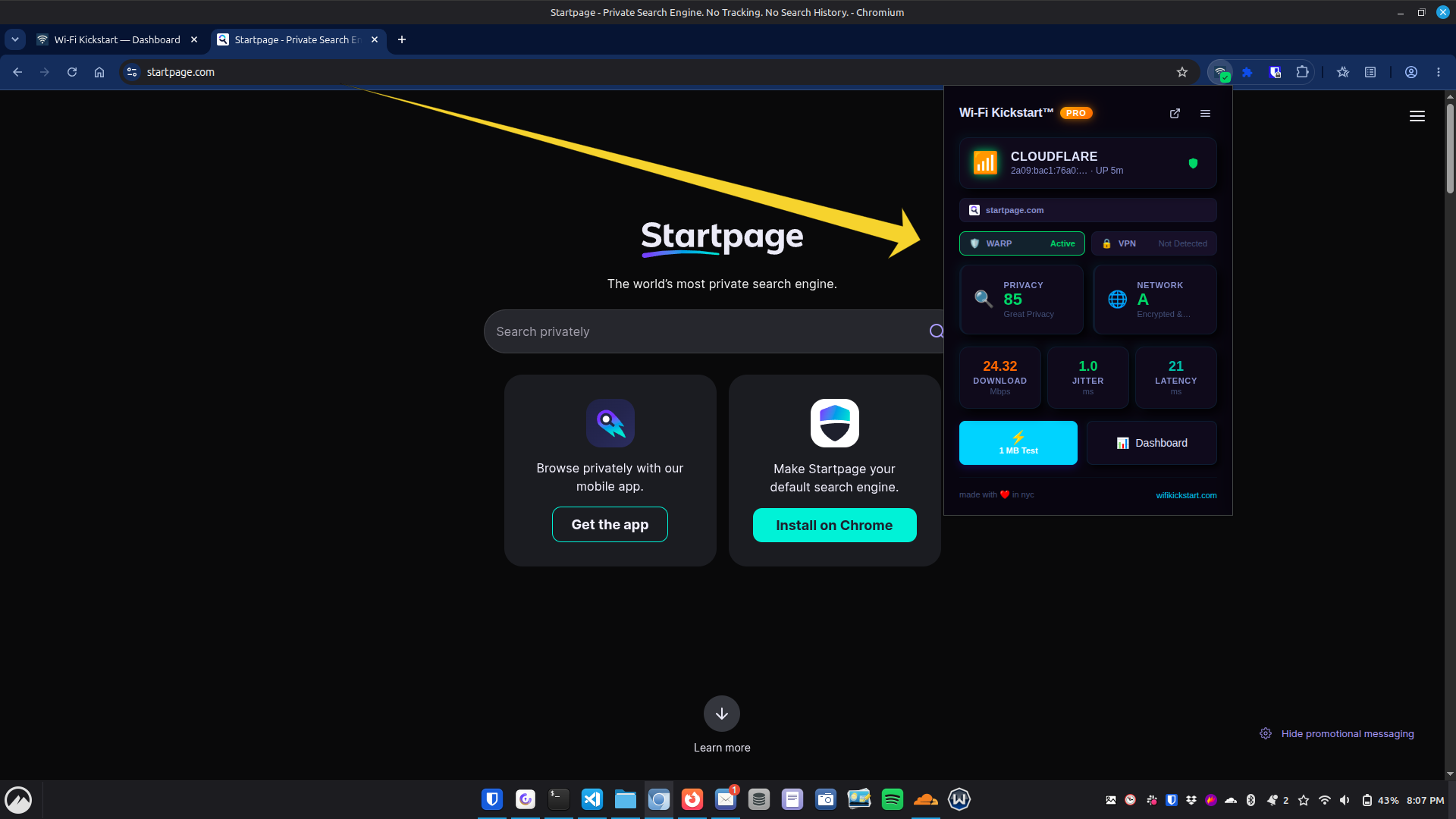Click the Bluetooth icon in the system tray
This screenshot has width=1456, height=819.
tap(1251, 800)
